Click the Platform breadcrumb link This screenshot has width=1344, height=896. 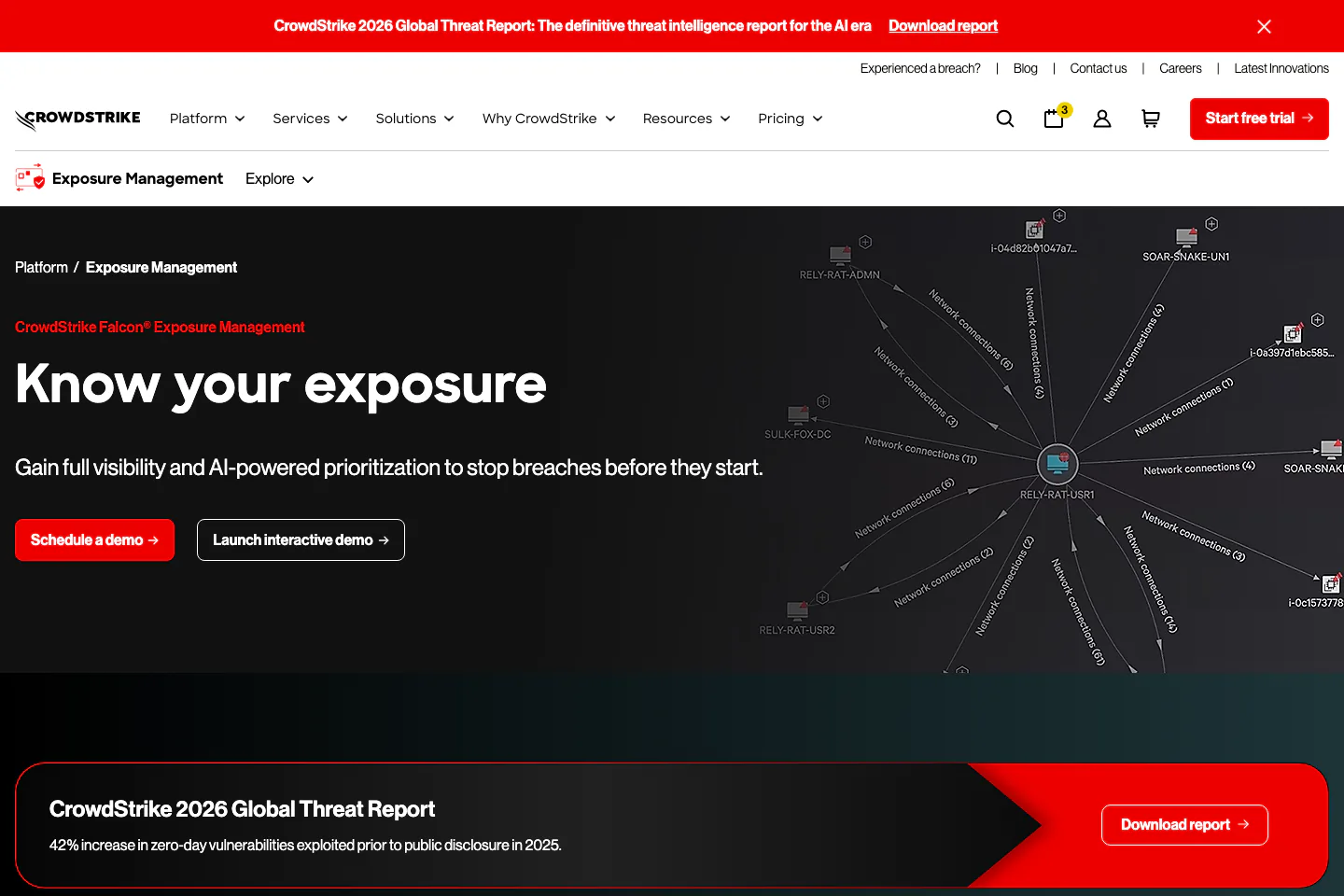point(41,268)
